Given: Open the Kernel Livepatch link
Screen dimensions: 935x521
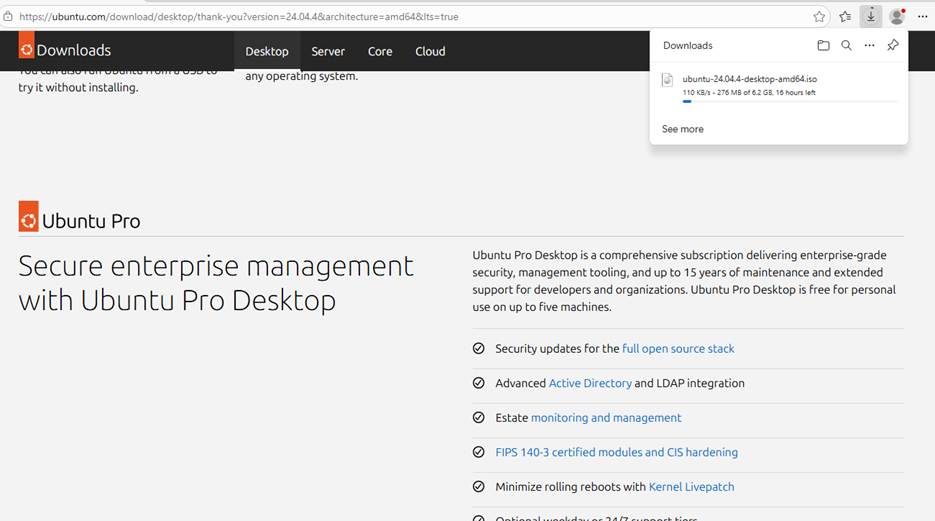Looking at the screenshot, I should click(x=691, y=487).
